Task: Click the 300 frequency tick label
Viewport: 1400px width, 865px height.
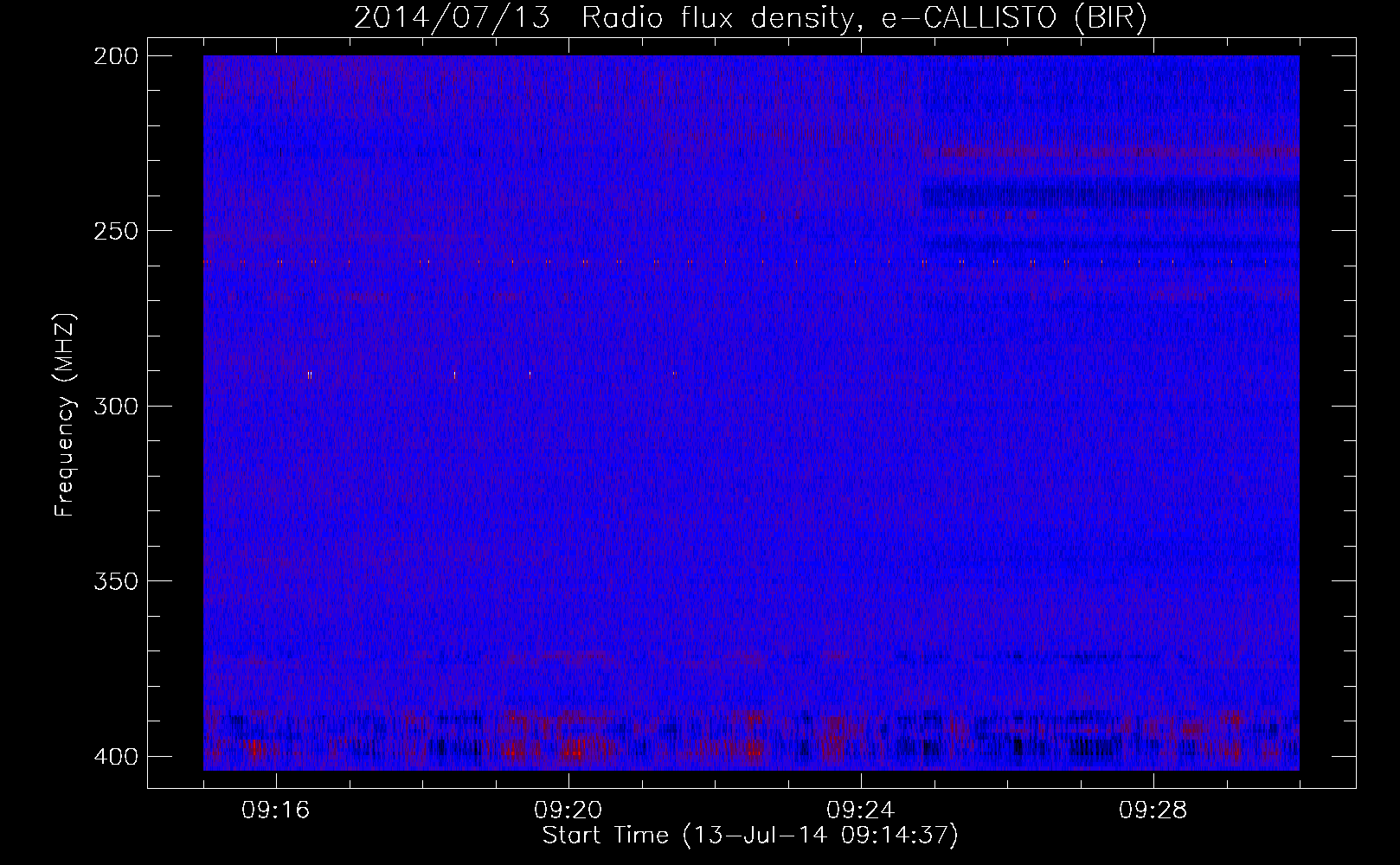Action: tap(115, 406)
